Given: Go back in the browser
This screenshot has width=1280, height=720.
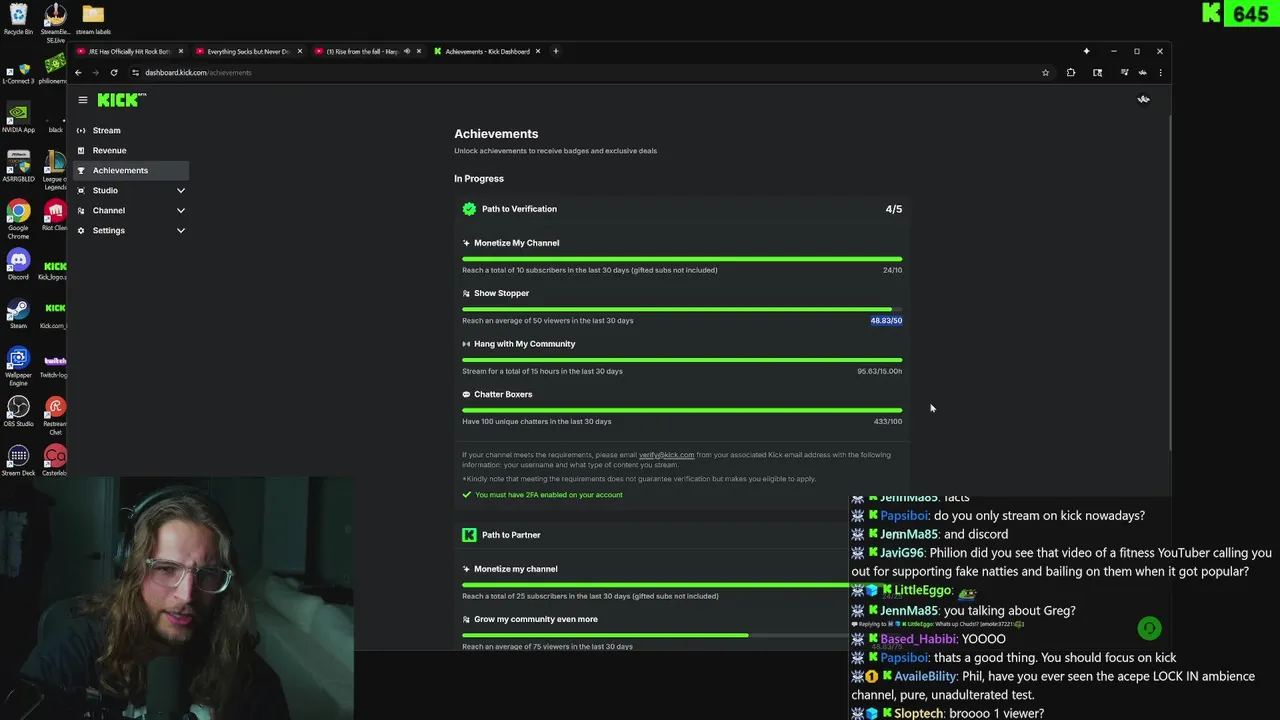Looking at the screenshot, I should (78, 72).
